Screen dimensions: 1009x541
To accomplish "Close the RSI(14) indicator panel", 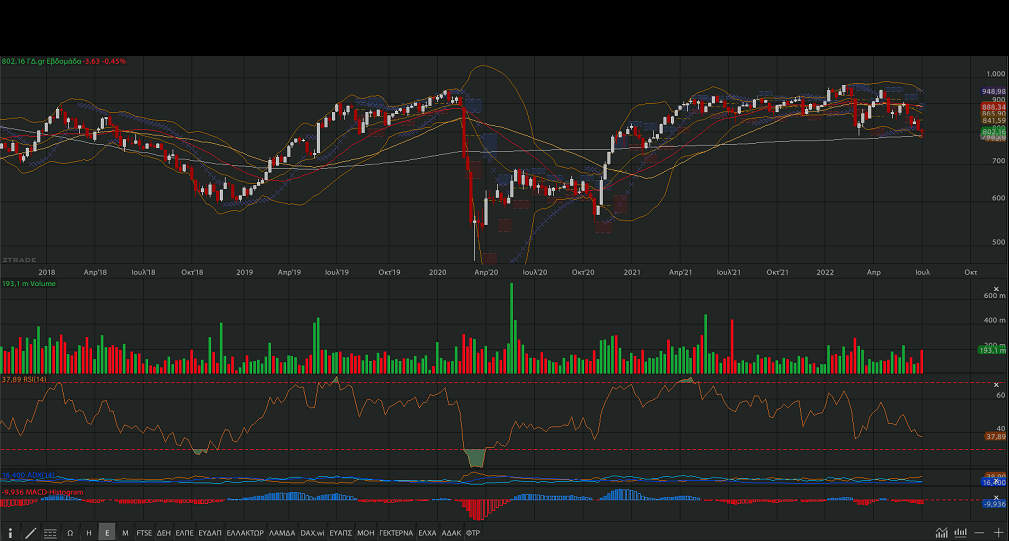I will coord(996,385).
